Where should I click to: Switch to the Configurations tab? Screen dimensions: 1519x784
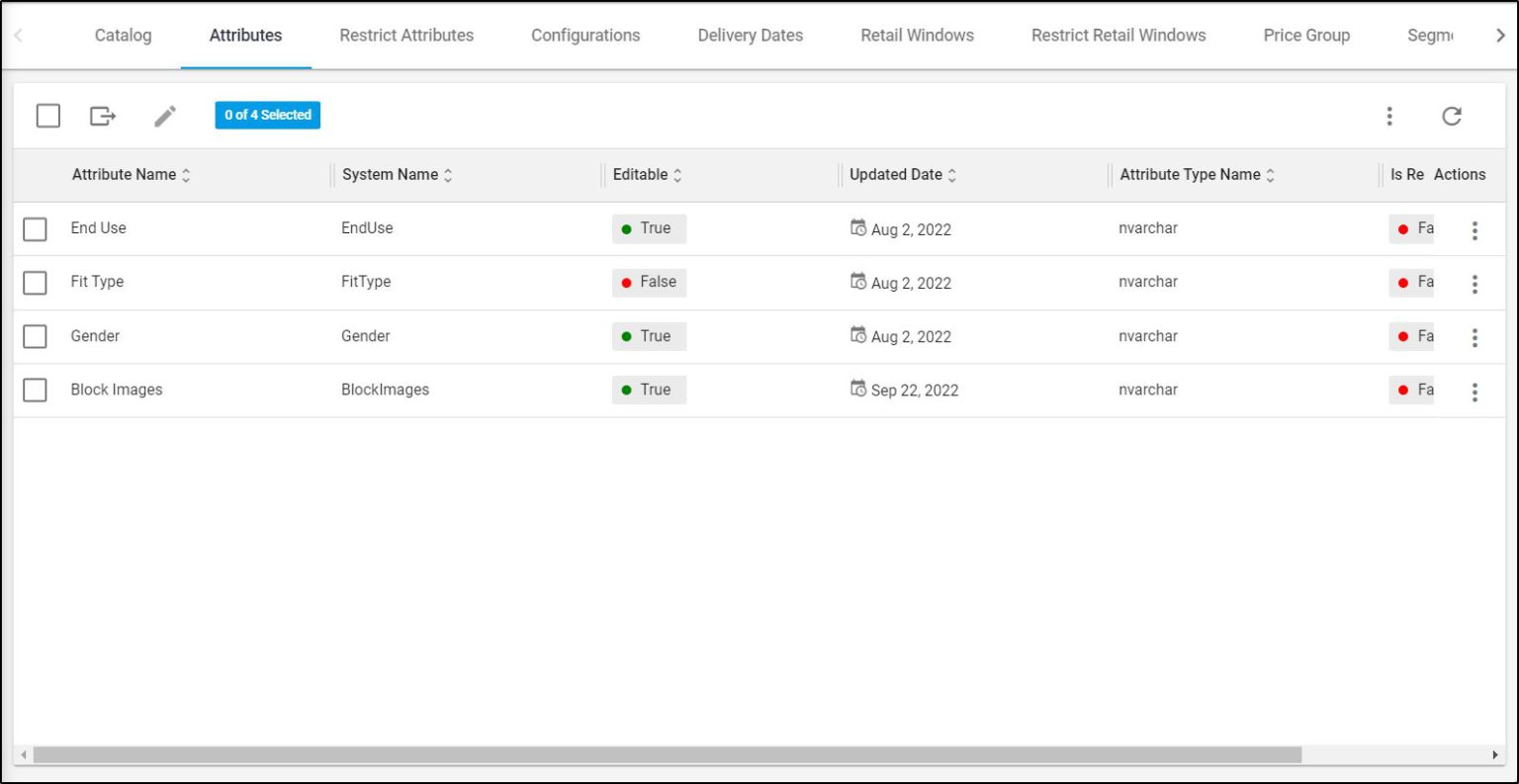[x=585, y=35]
